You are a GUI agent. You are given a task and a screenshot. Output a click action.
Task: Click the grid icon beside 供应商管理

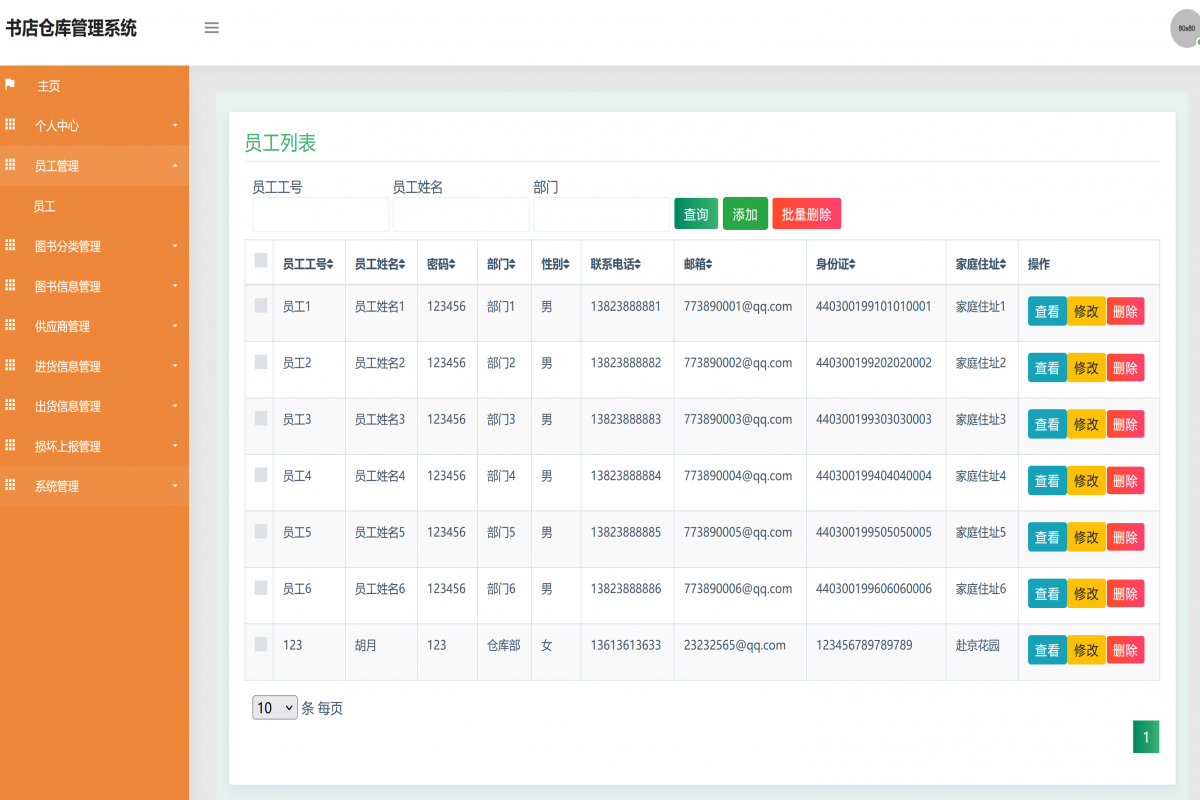pyautogui.click(x=10, y=326)
